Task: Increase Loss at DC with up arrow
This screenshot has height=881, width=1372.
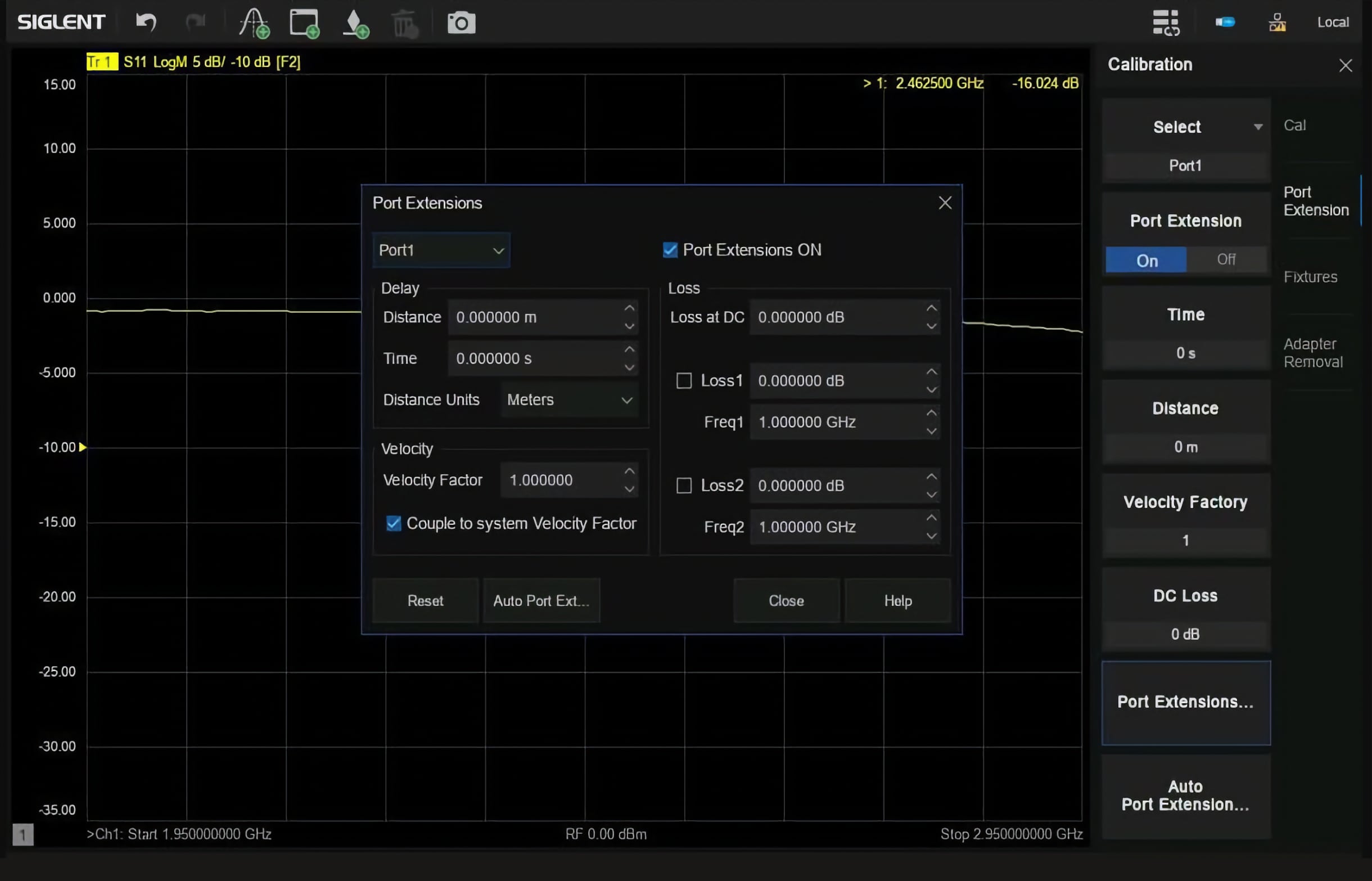Action: [x=932, y=308]
